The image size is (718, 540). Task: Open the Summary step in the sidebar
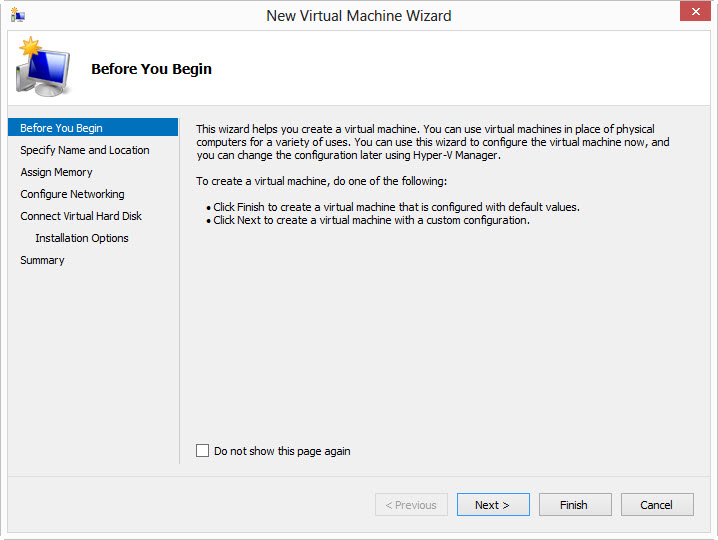pyautogui.click(x=42, y=260)
